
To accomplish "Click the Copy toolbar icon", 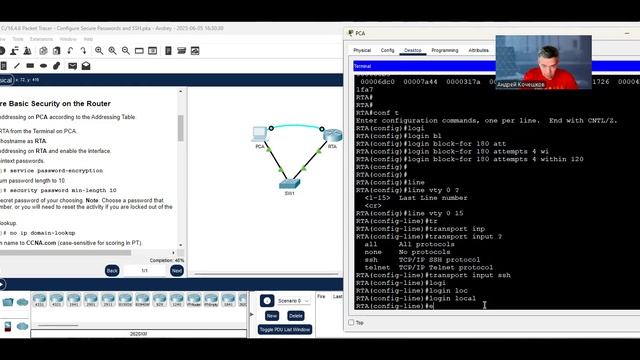I will [43, 51].
